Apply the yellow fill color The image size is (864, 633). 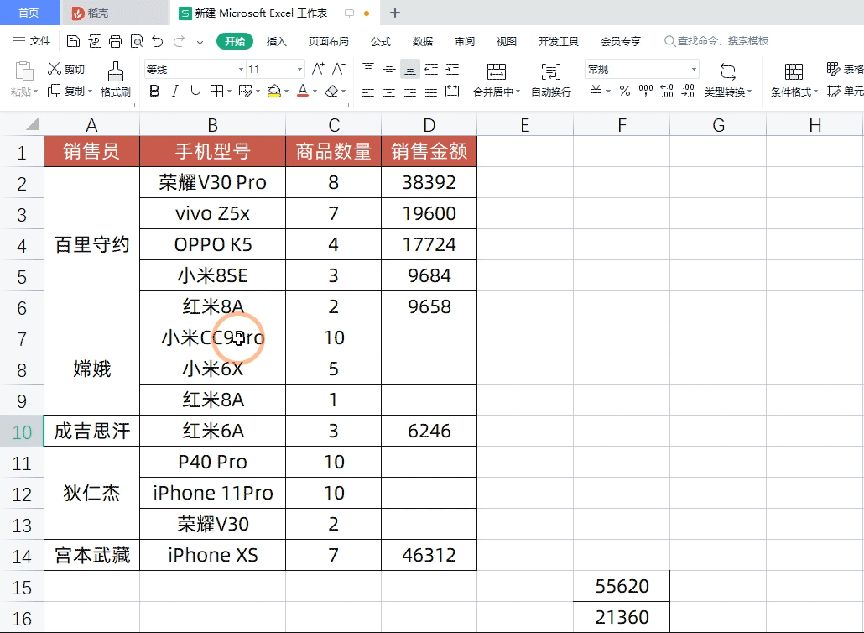click(274, 91)
